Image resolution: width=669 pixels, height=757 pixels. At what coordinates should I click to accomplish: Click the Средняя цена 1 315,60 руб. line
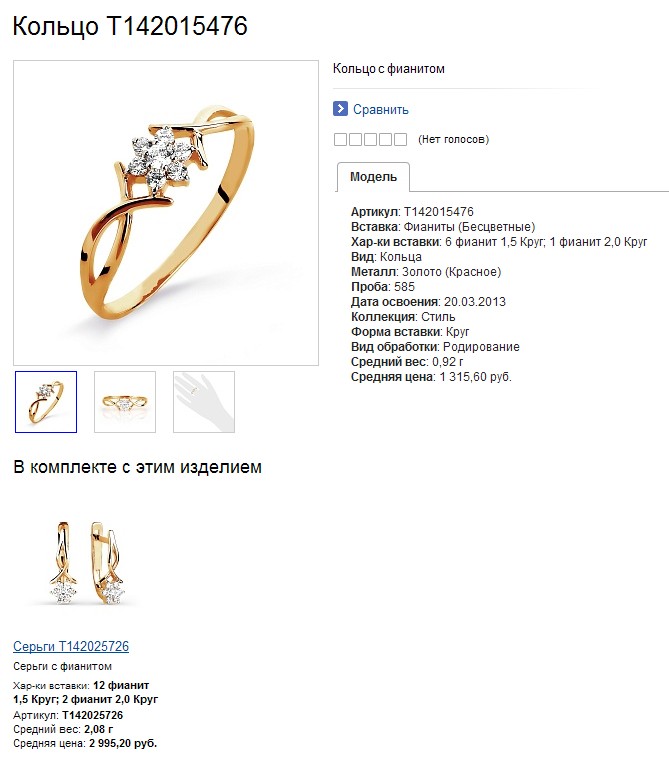tap(431, 377)
